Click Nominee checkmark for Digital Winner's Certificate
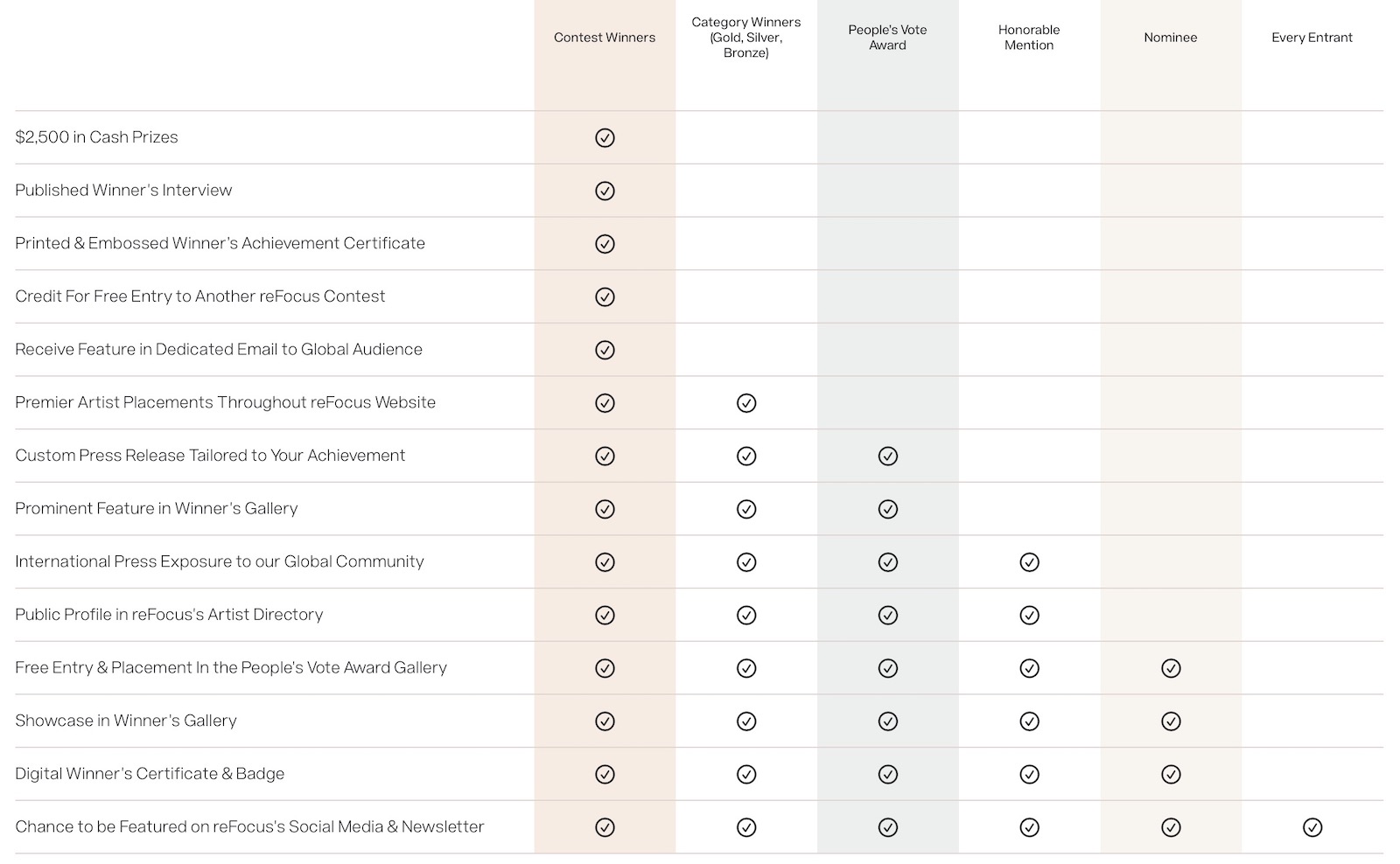The image size is (1400, 864). pos(1171,774)
